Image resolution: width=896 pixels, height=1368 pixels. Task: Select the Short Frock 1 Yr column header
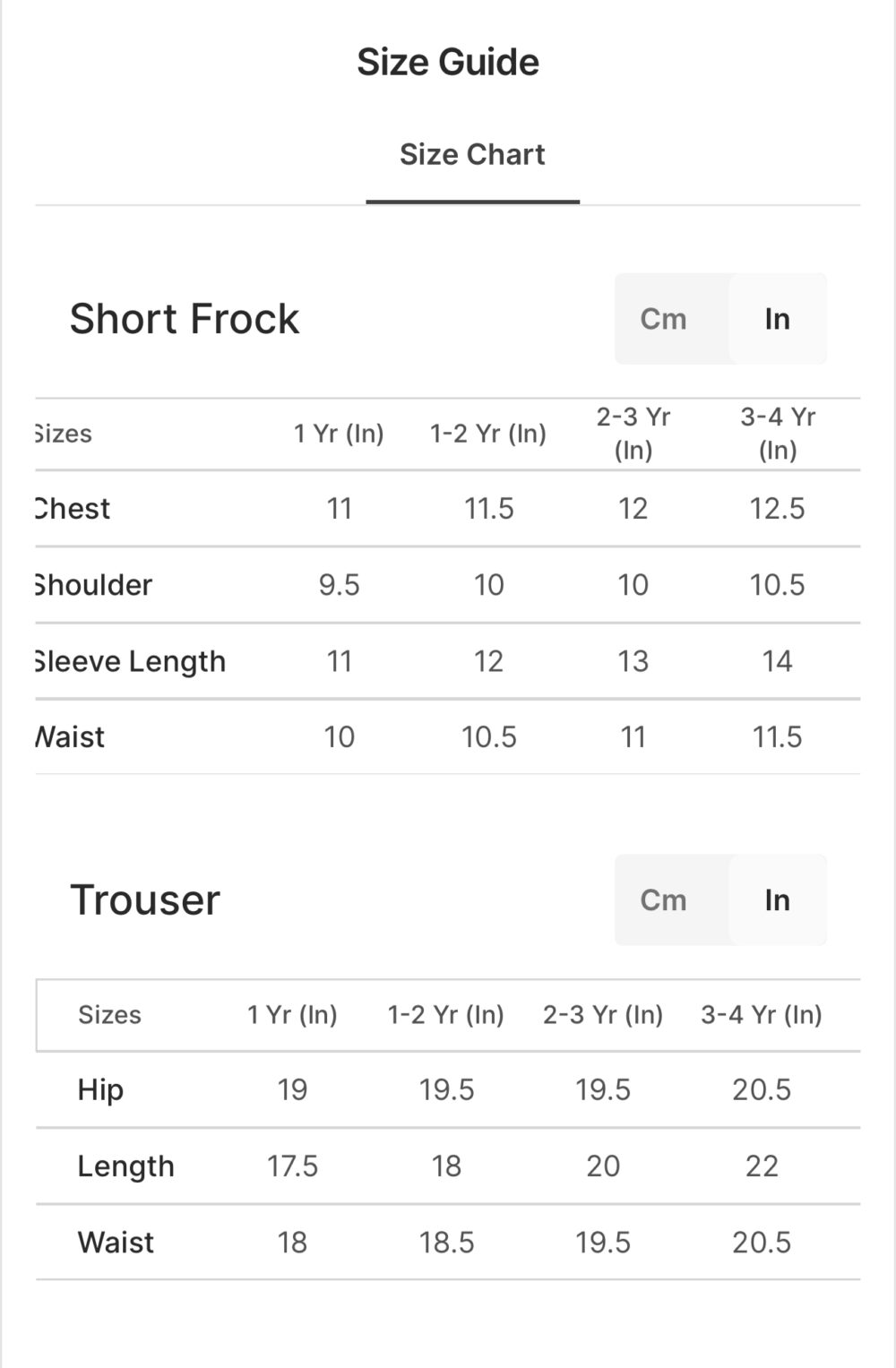point(339,434)
